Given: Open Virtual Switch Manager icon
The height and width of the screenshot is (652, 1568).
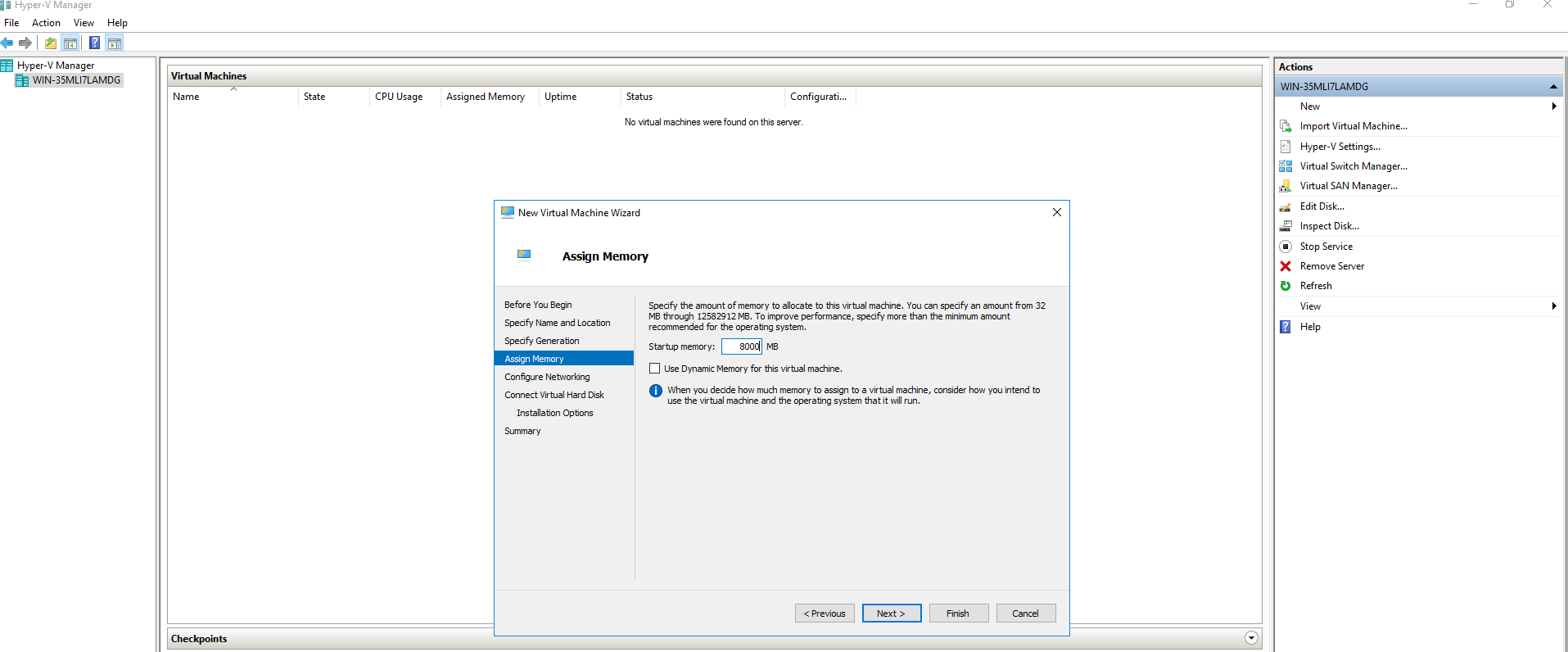Looking at the screenshot, I should coord(1286,166).
